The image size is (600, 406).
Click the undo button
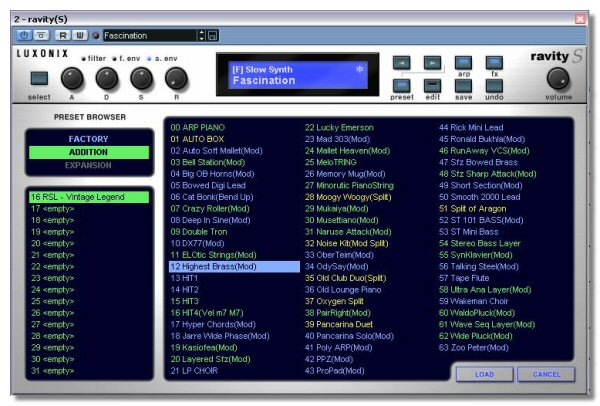(x=494, y=86)
